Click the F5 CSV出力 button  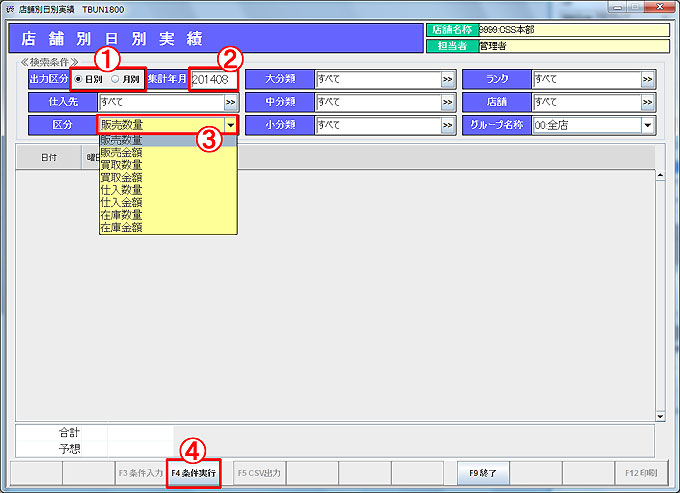pos(259,473)
